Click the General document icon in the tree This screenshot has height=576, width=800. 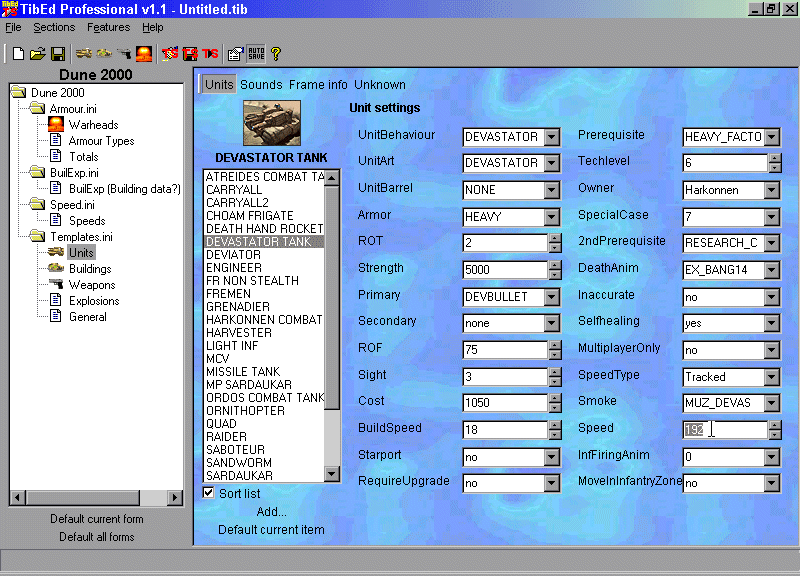[x=56, y=316]
